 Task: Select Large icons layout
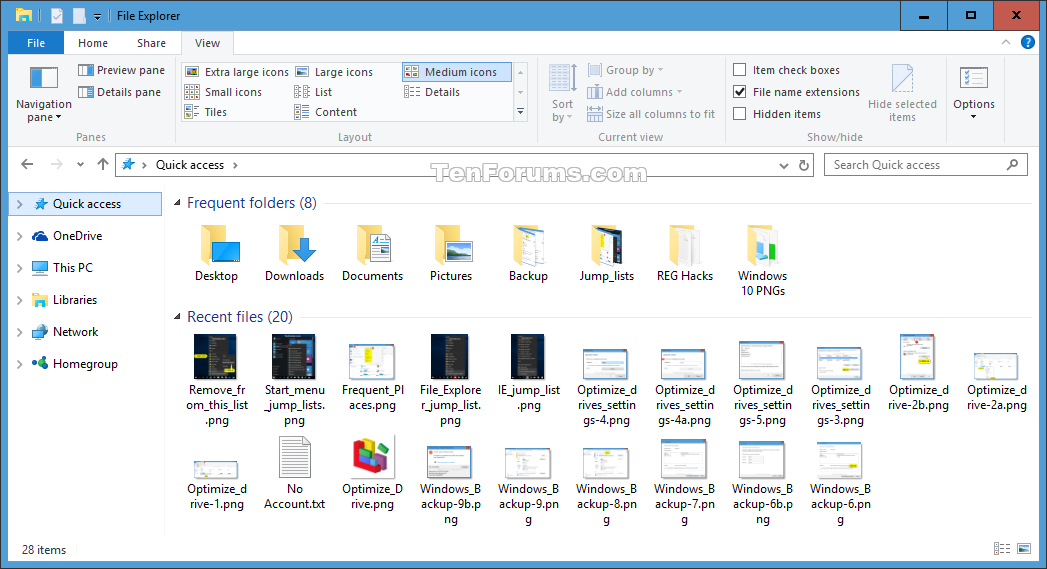334,72
